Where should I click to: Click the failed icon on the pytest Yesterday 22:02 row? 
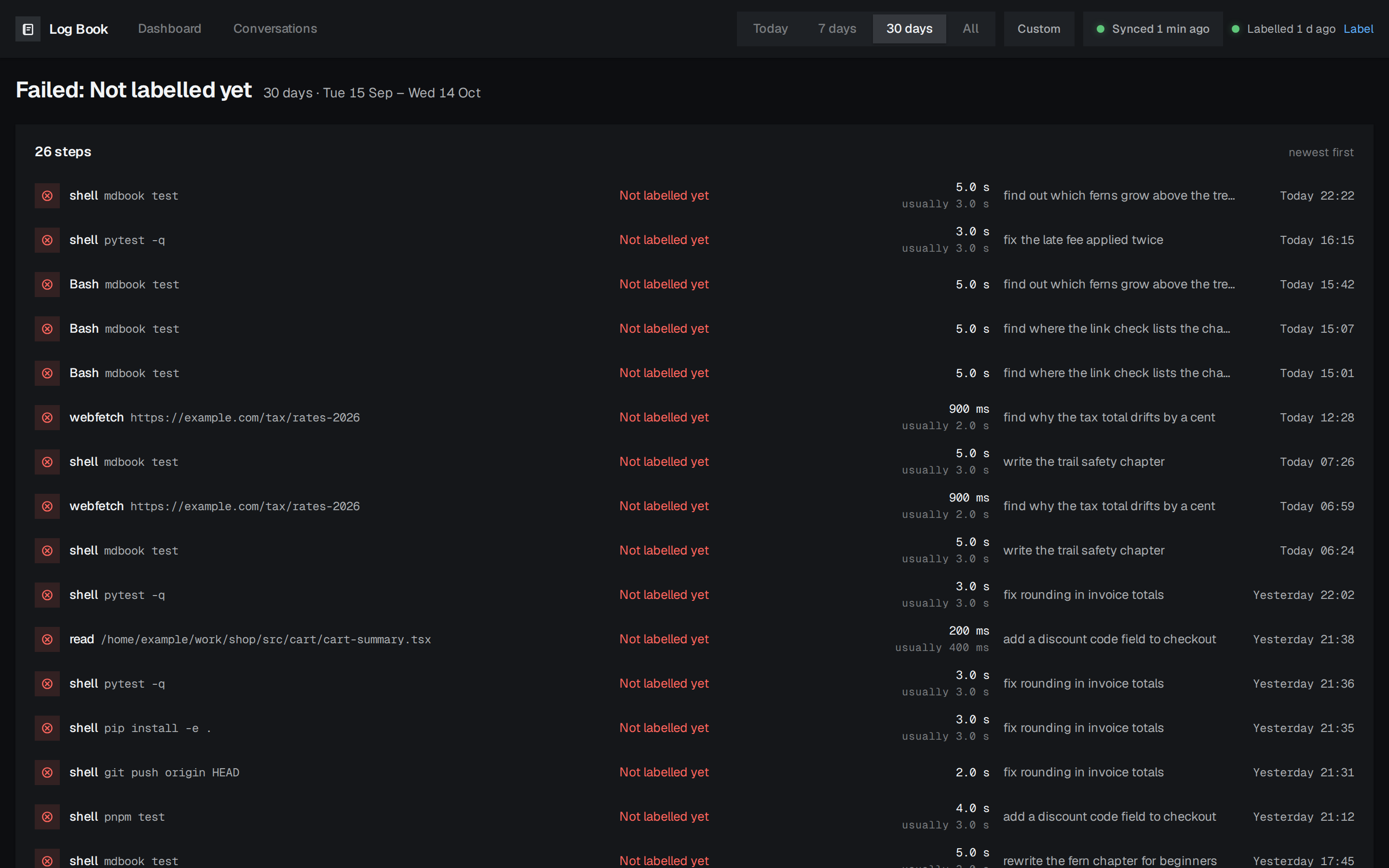tap(47, 595)
